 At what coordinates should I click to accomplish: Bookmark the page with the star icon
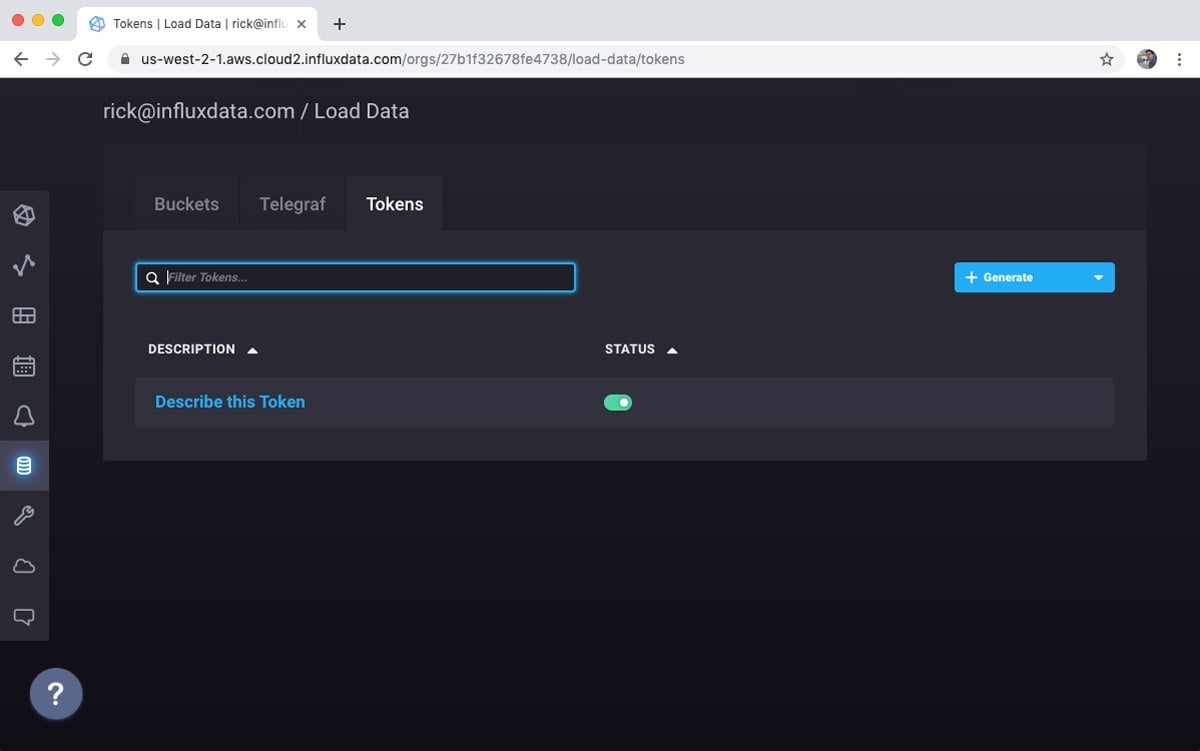(1107, 59)
